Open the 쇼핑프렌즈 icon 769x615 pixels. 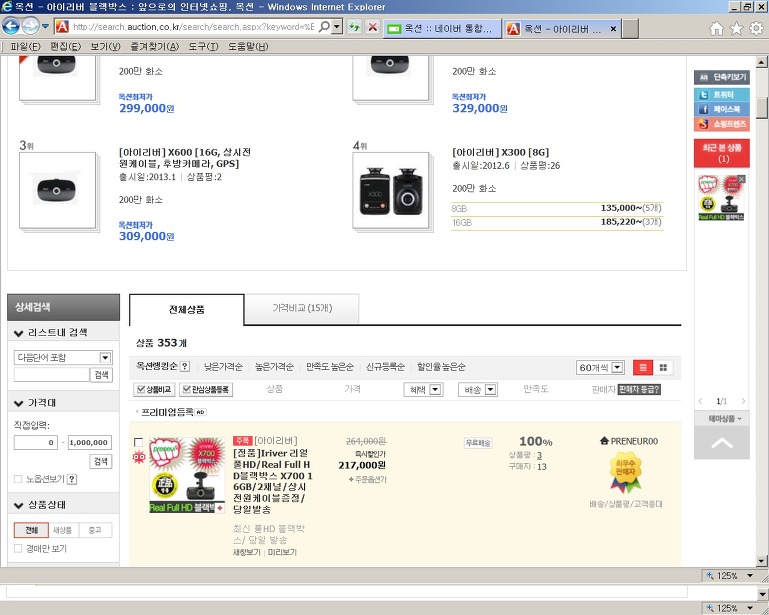tap(721, 124)
